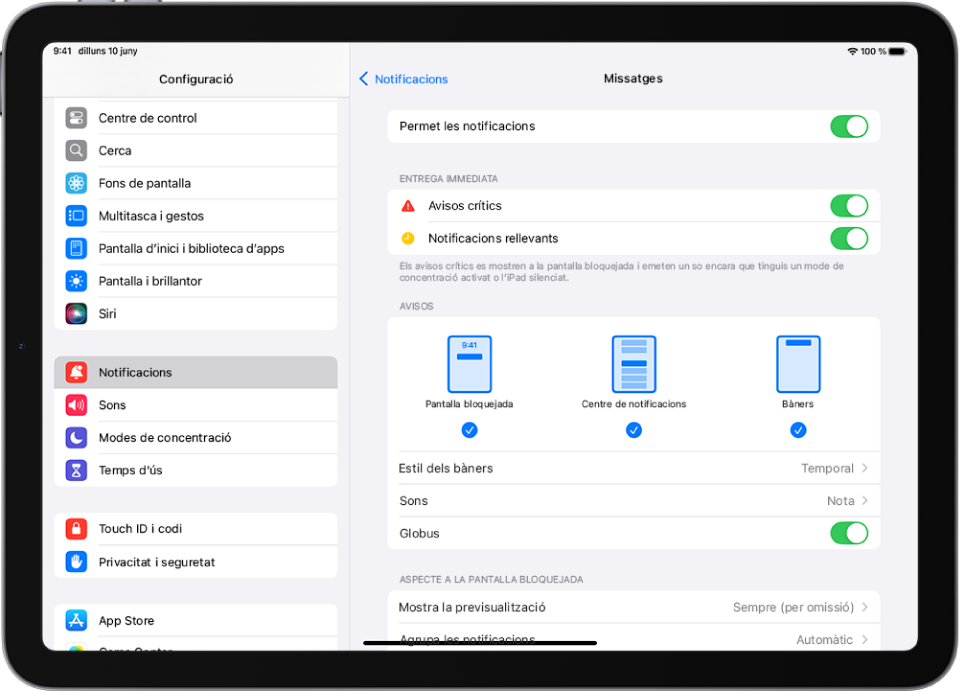Open Multitasca i gestos settings

pyautogui.click(x=196, y=216)
